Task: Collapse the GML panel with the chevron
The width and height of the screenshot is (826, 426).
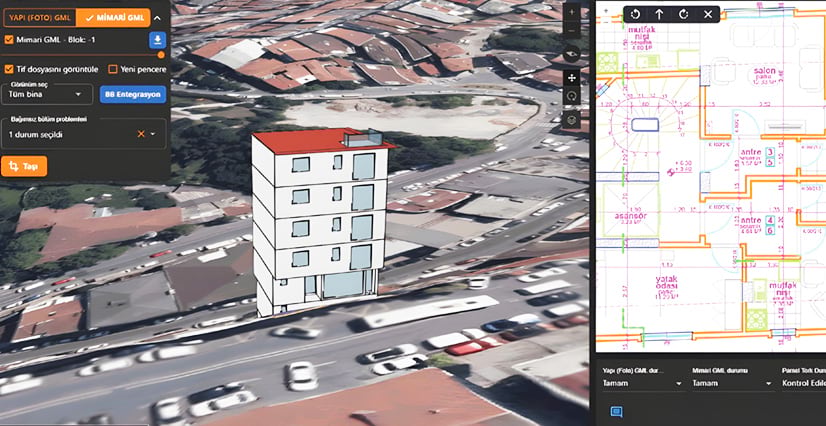Action: 158,18
